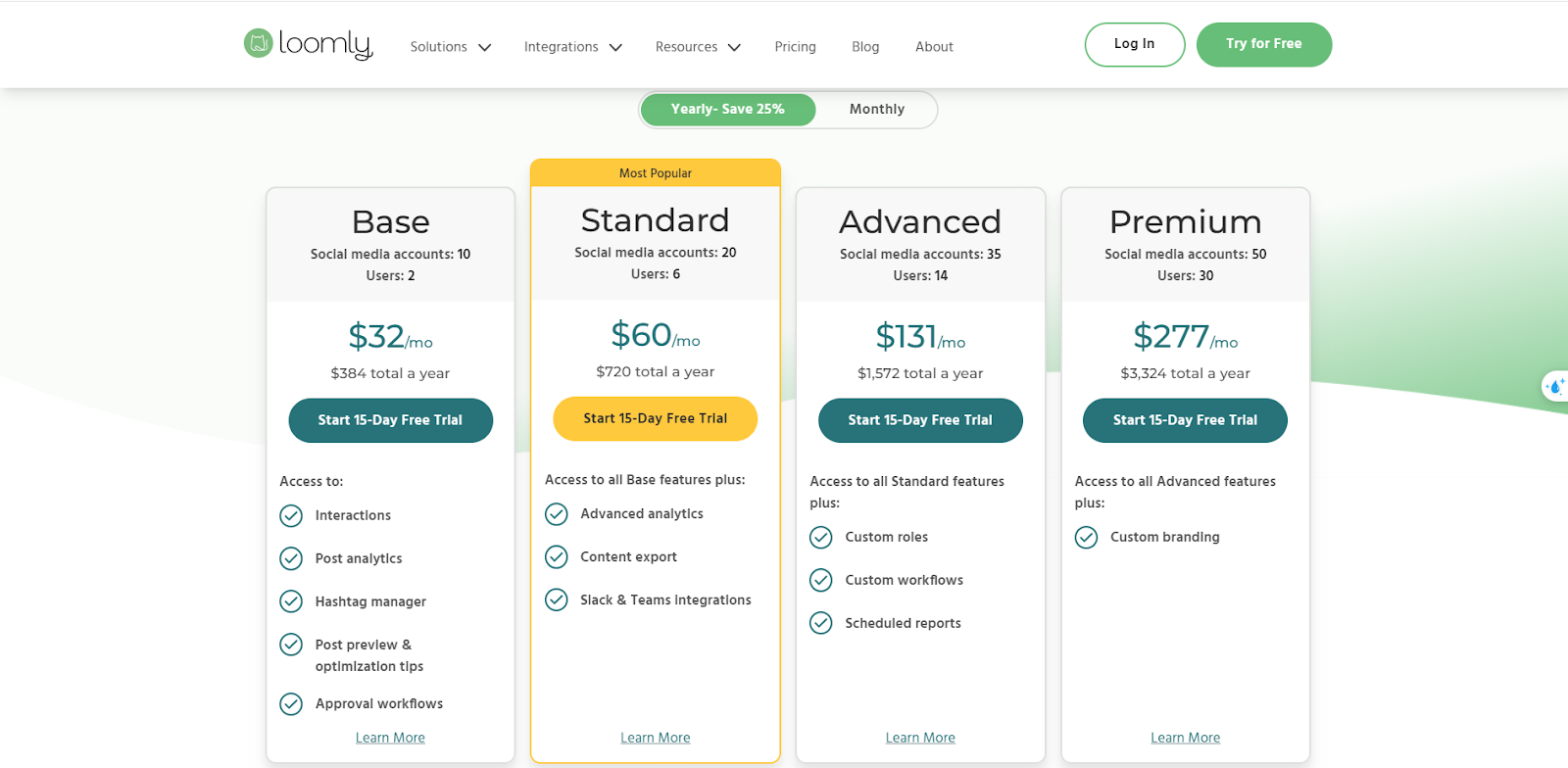The height and width of the screenshot is (768, 1568).
Task: Click the Try for Free button
Action: point(1264,44)
